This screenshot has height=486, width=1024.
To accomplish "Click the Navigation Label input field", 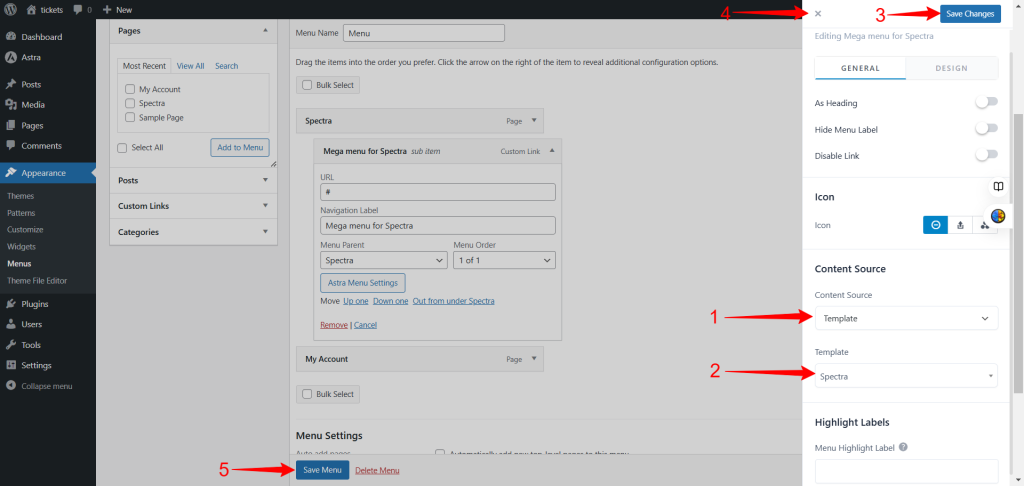I will [x=438, y=225].
